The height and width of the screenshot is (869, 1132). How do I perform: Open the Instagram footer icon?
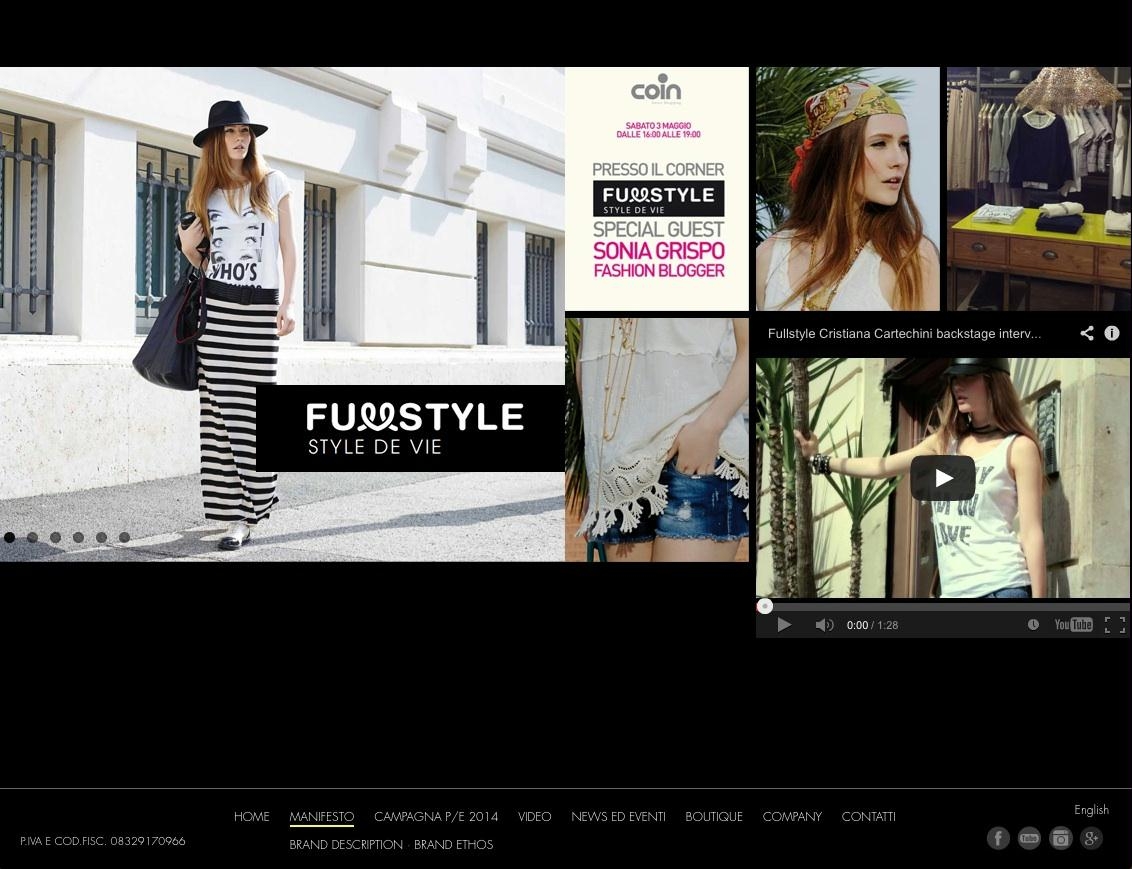(1060, 838)
